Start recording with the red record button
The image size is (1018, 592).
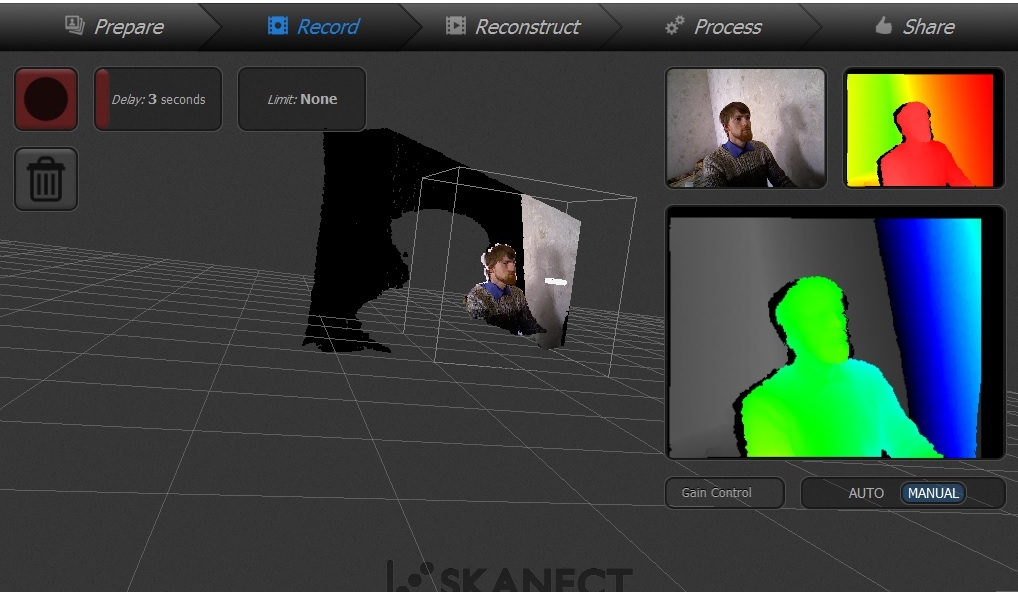[x=46, y=99]
